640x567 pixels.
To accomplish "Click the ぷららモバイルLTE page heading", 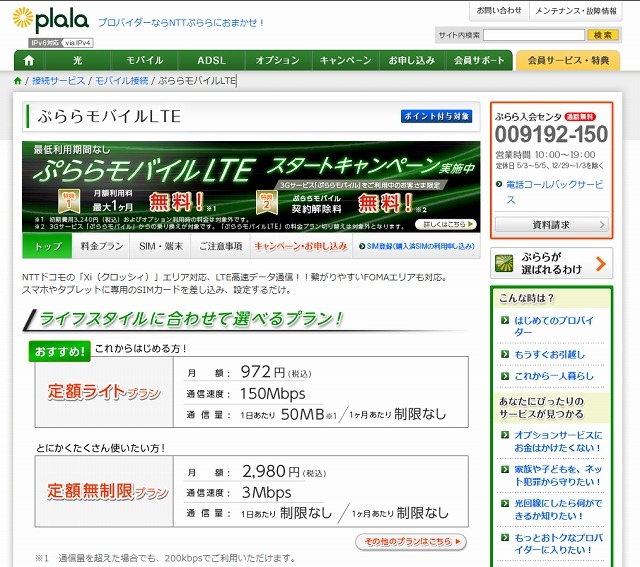I will click(x=109, y=116).
